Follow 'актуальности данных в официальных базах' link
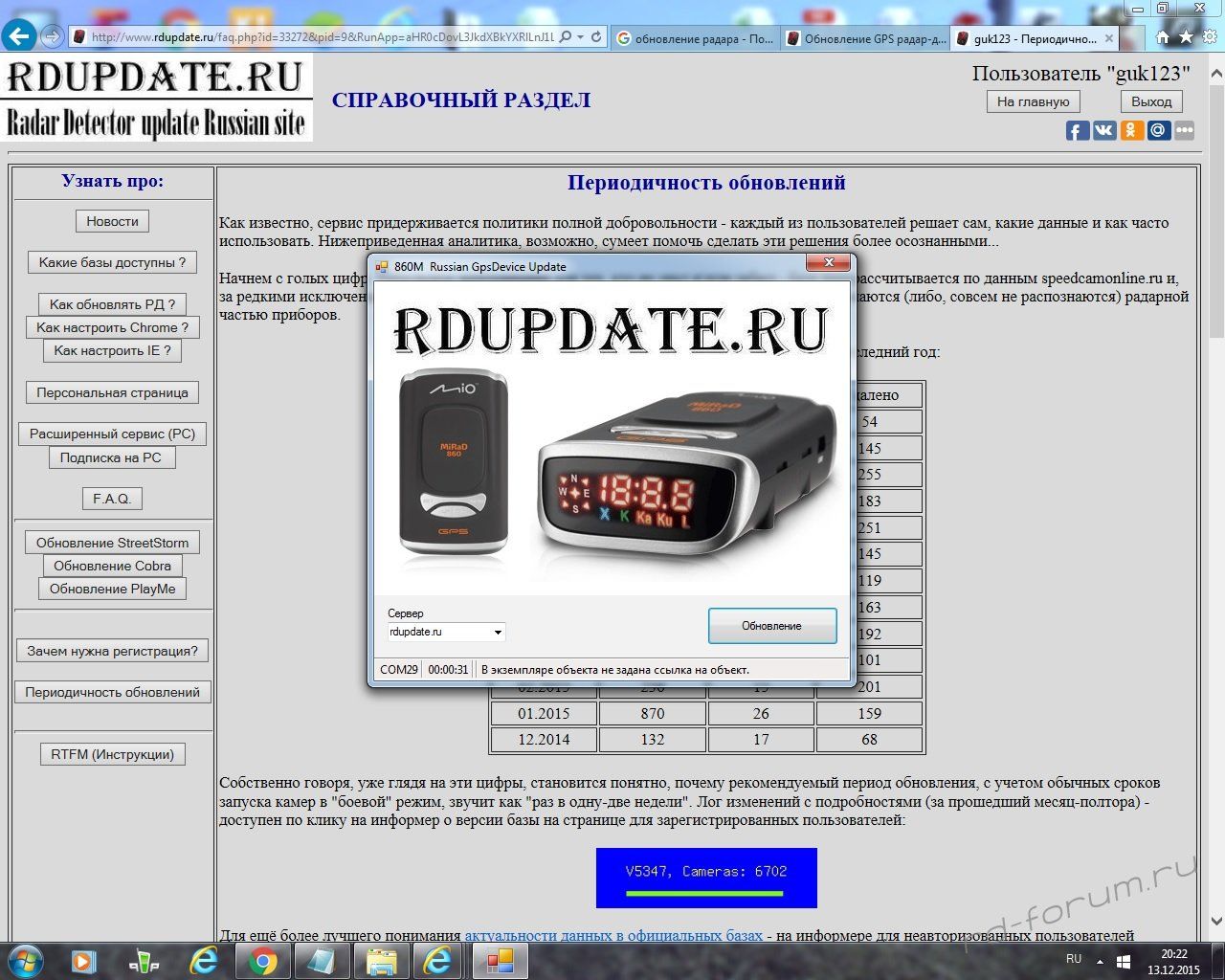The image size is (1225, 980). (613, 935)
